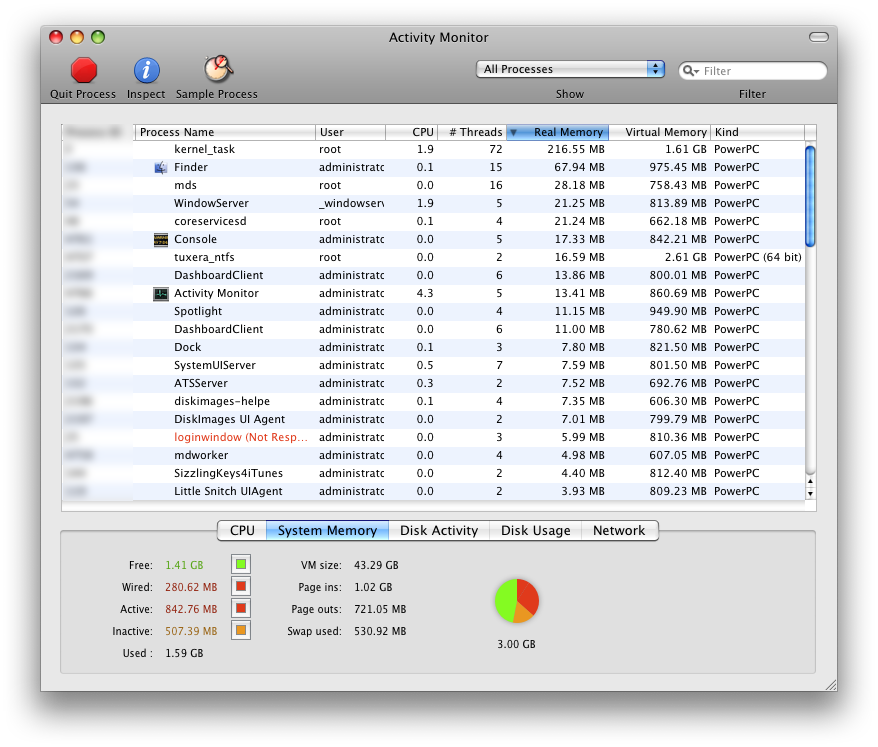The width and height of the screenshot is (878, 747).
Task: Sort by Virtual Memory column header
Action: click(660, 132)
